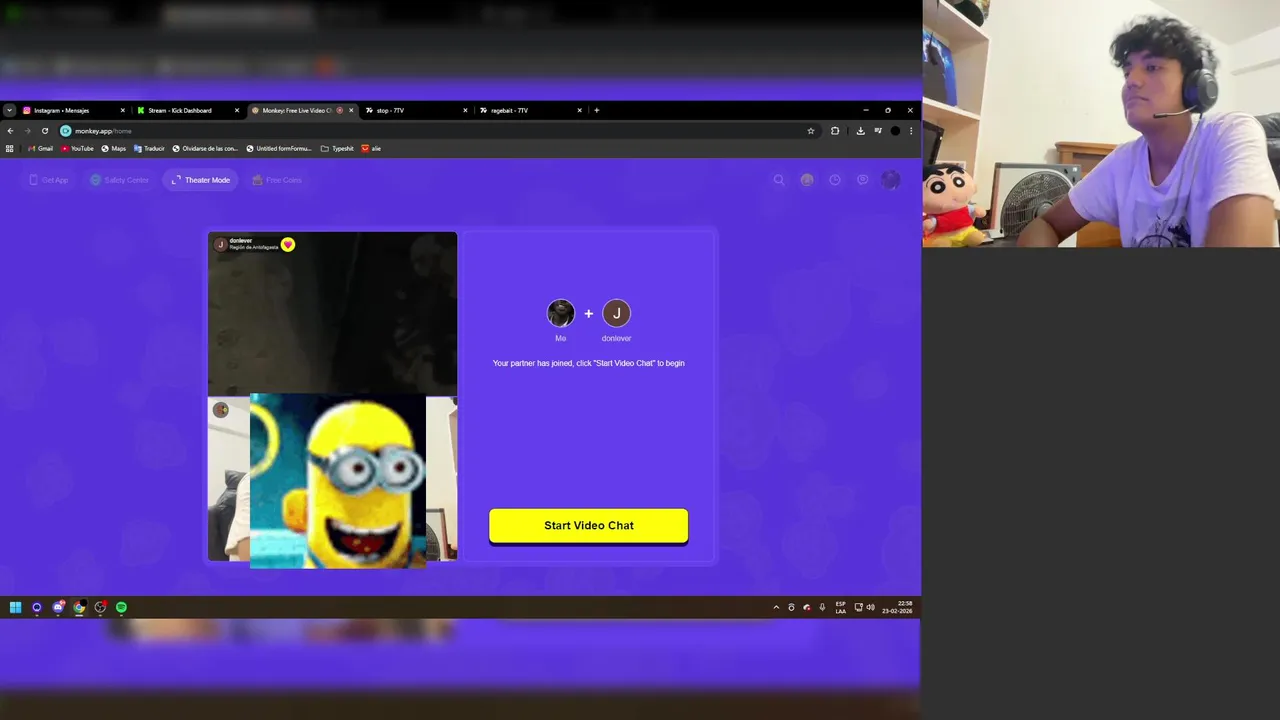Open the browser downloads icon
1280x720 pixels.
point(860,131)
